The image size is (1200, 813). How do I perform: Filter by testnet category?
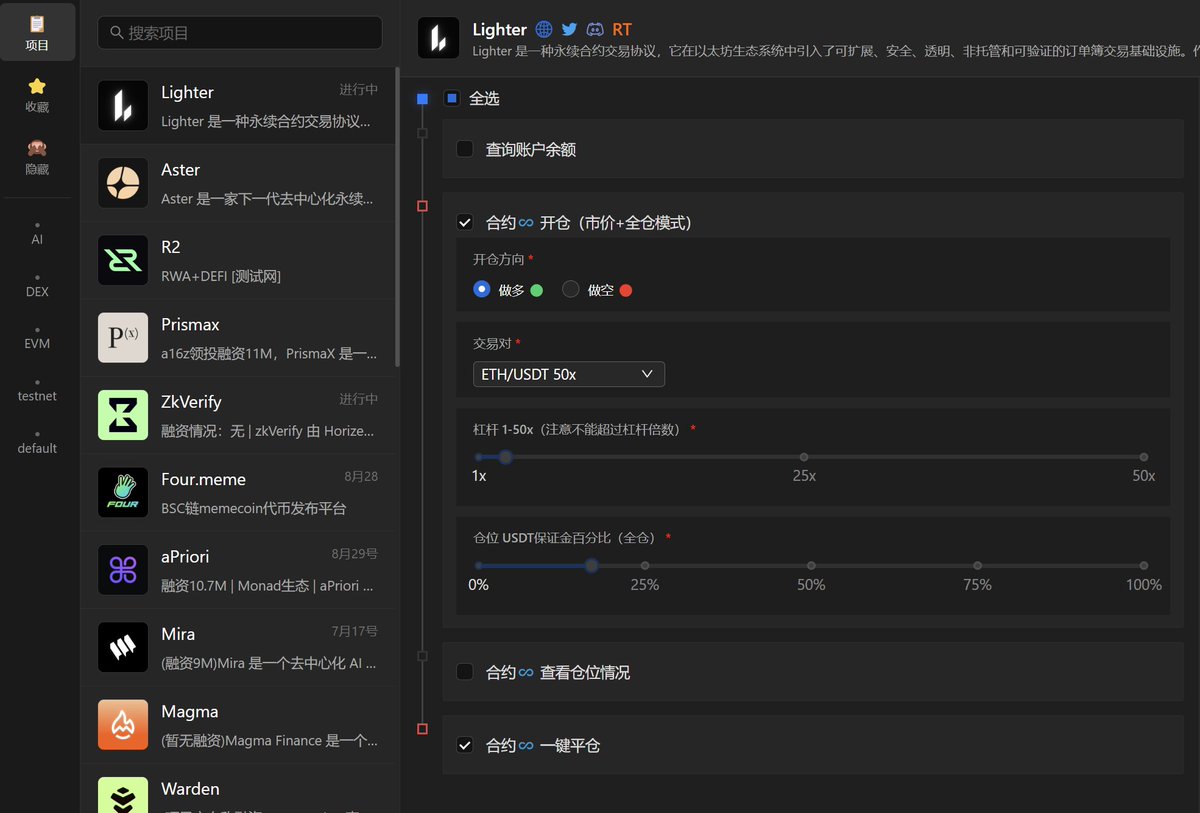coord(37,390)
